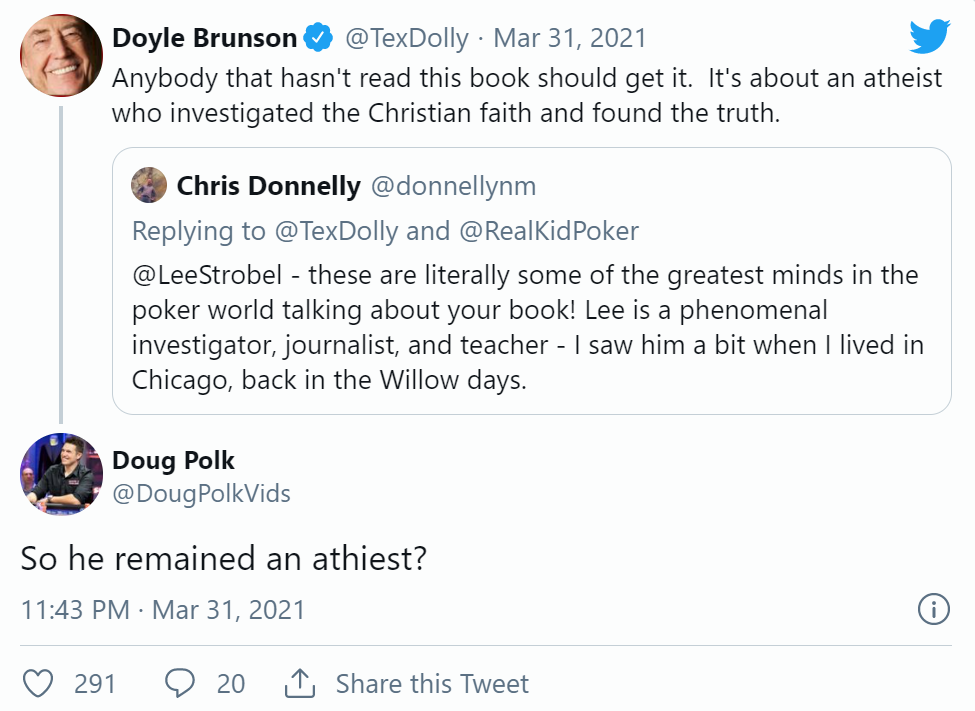This screenshot has height=711, width=975.
Task: Open Doyle Brunson's profile picture
Action: [x=62, y=57]
